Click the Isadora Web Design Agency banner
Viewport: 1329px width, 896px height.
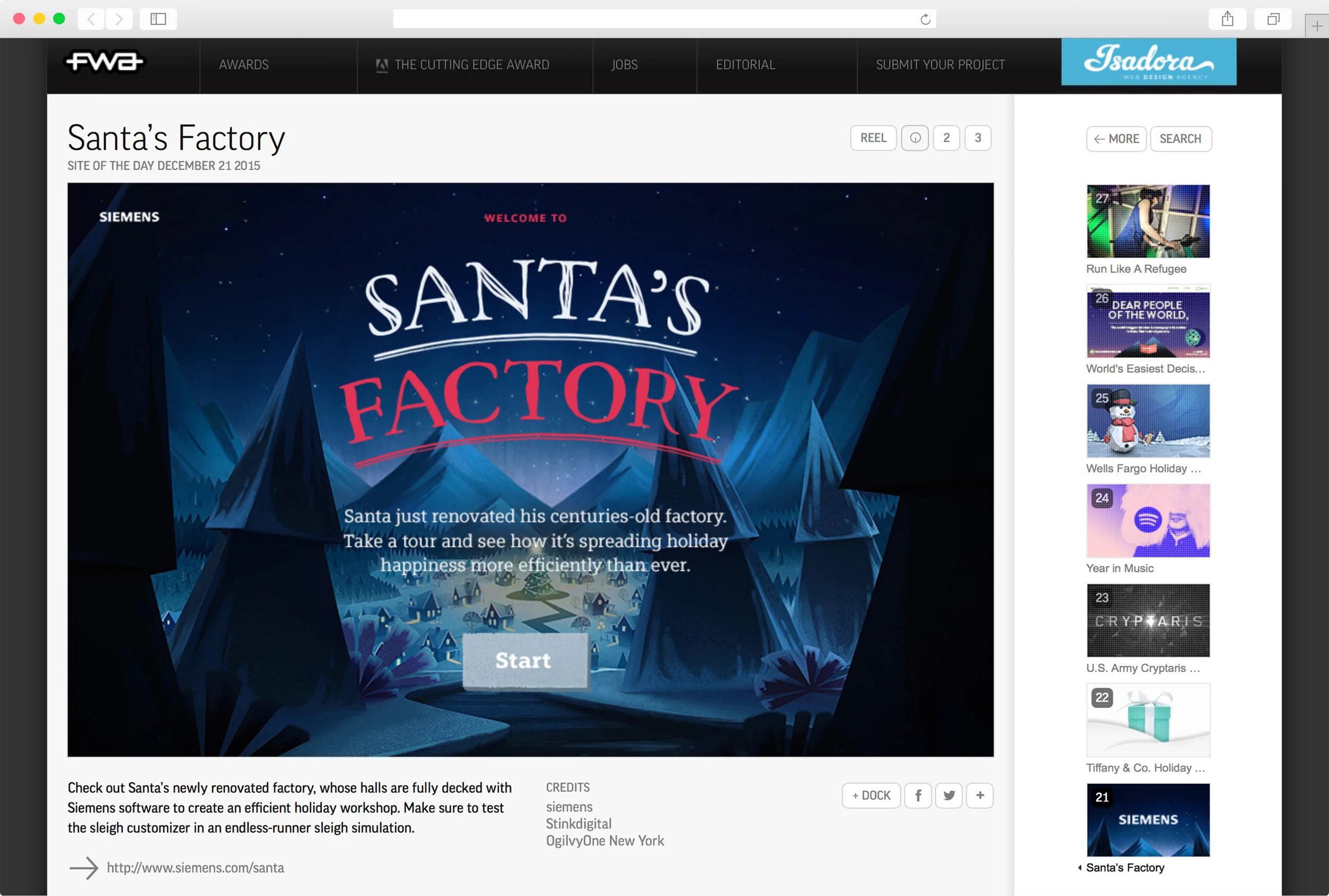[1147, 62]
